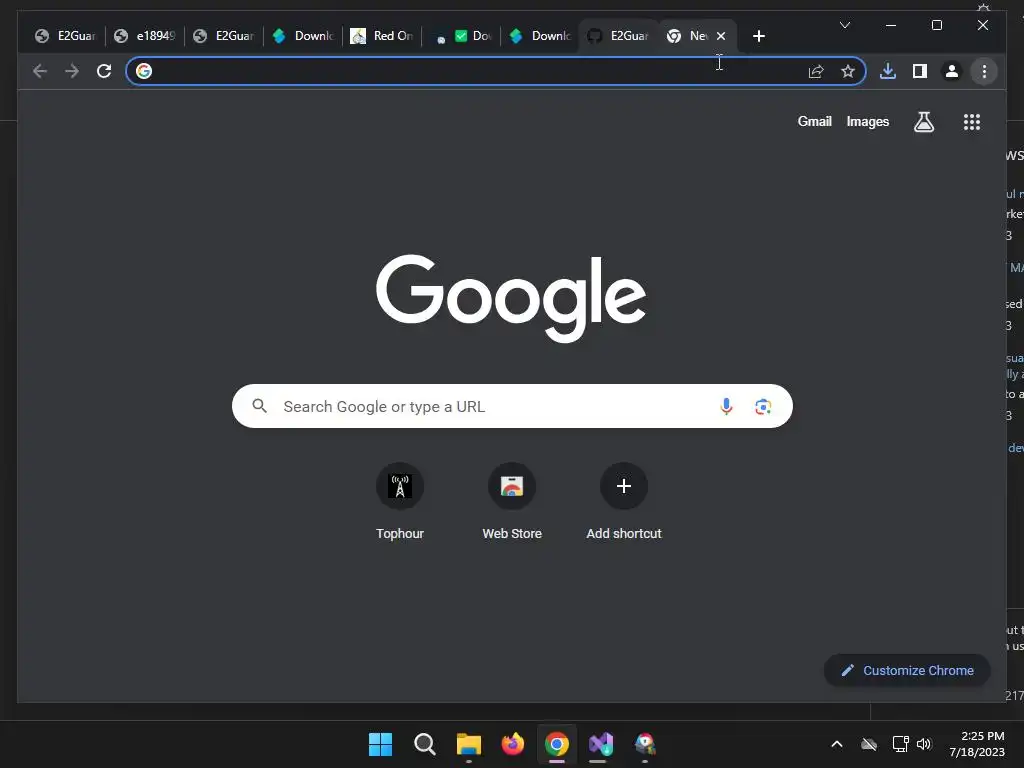
Task: Open the Chrome three-dot menu
Action: click(x=984, y=71)
